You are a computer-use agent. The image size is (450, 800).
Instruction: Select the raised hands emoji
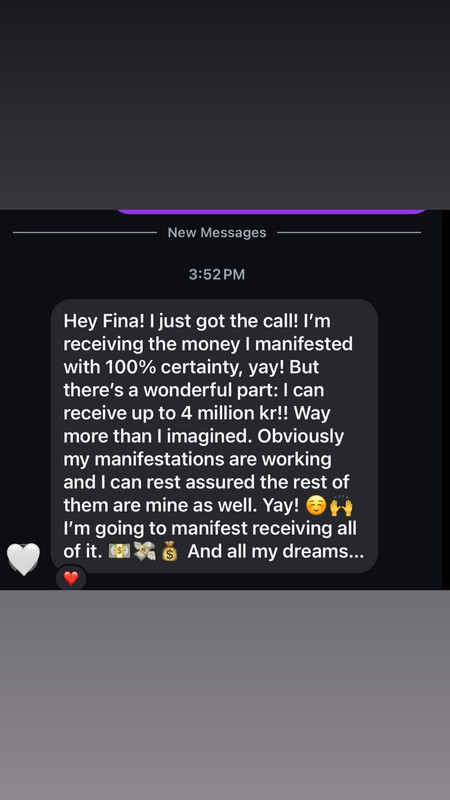[x=341, y=505]
